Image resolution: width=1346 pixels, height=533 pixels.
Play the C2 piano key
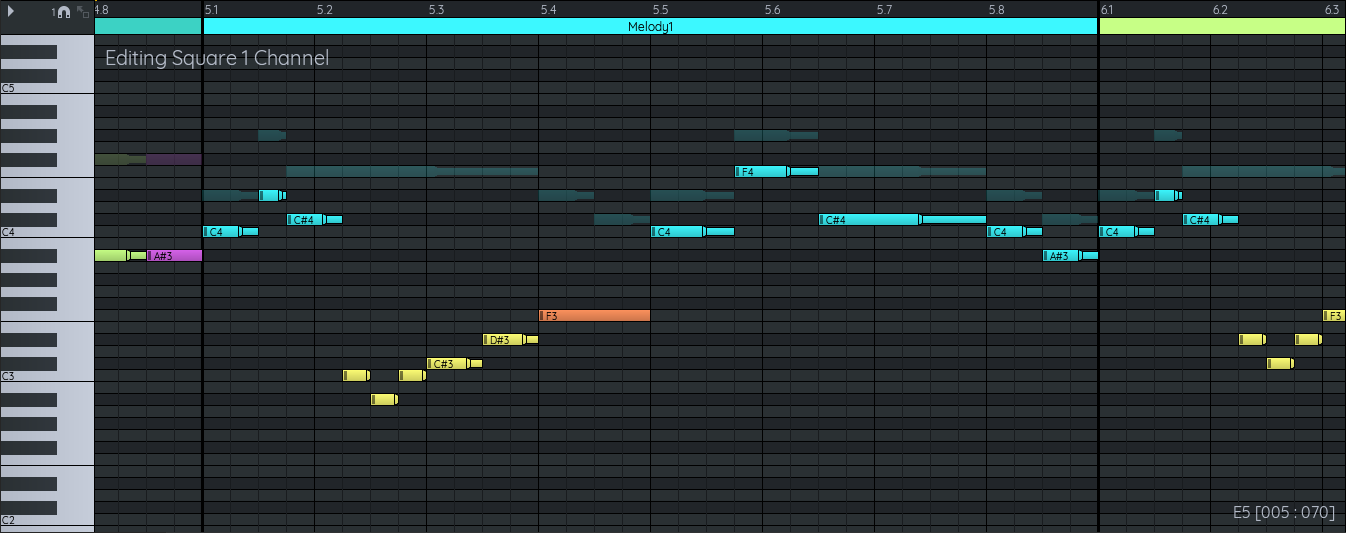[47, 519]
